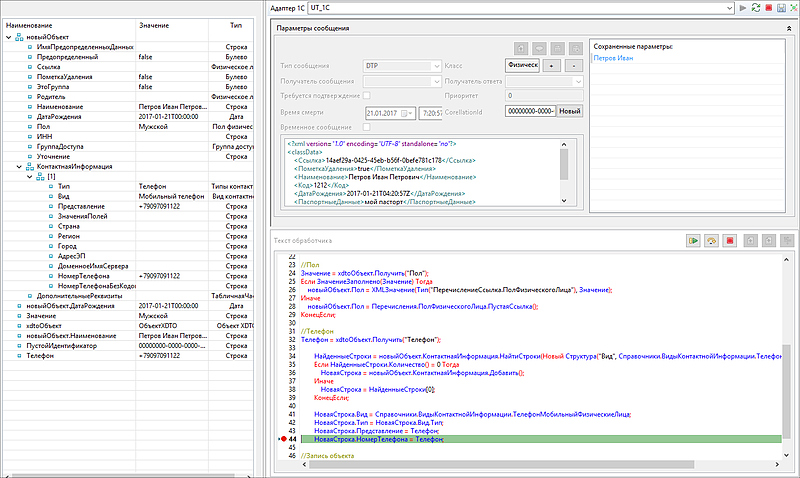Collapse the 'новыйОбъект' tree node
Viewport: 800px width, 478px height.
click(x=9, y=37)
